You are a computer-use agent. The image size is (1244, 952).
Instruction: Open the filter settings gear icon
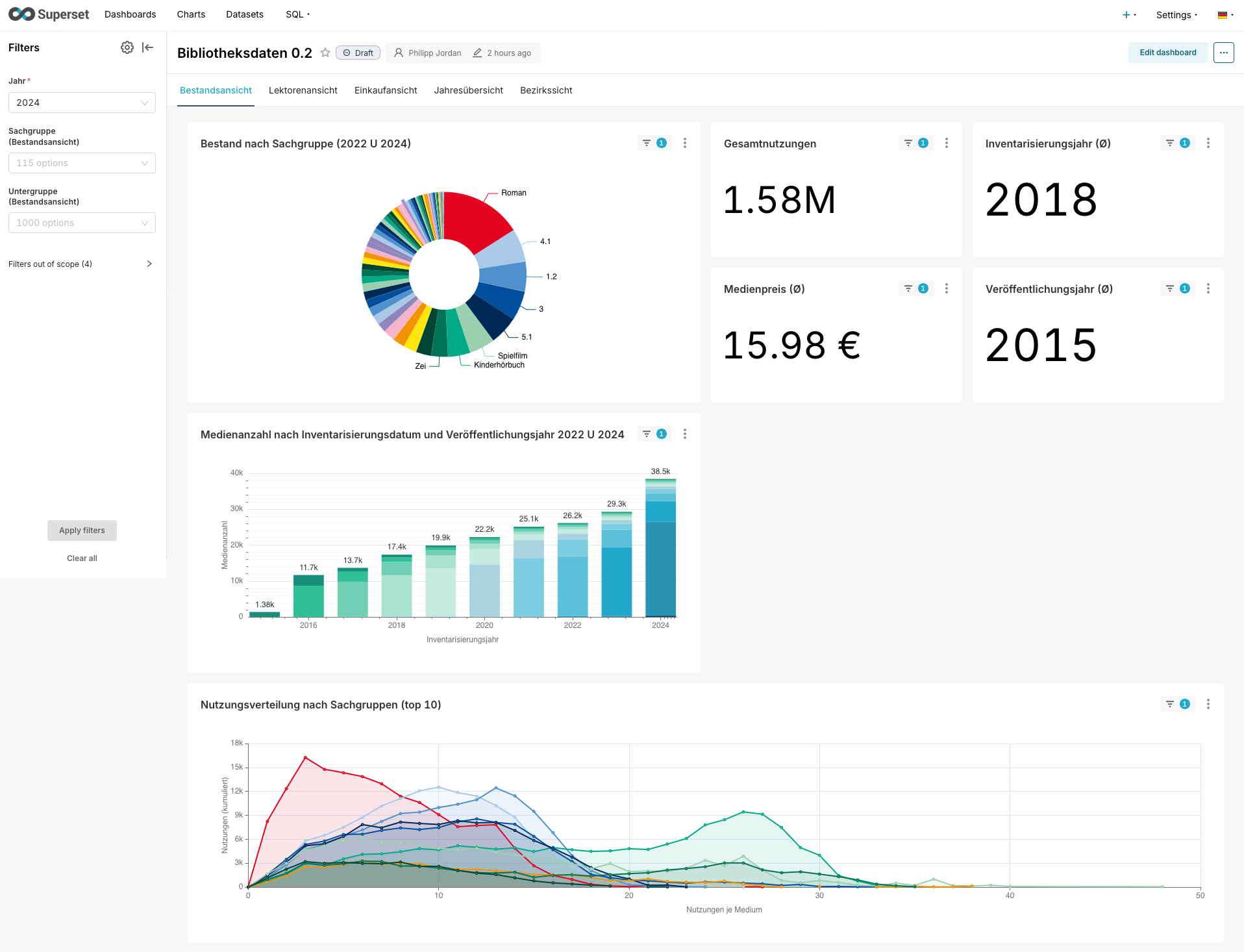(127, 47)
